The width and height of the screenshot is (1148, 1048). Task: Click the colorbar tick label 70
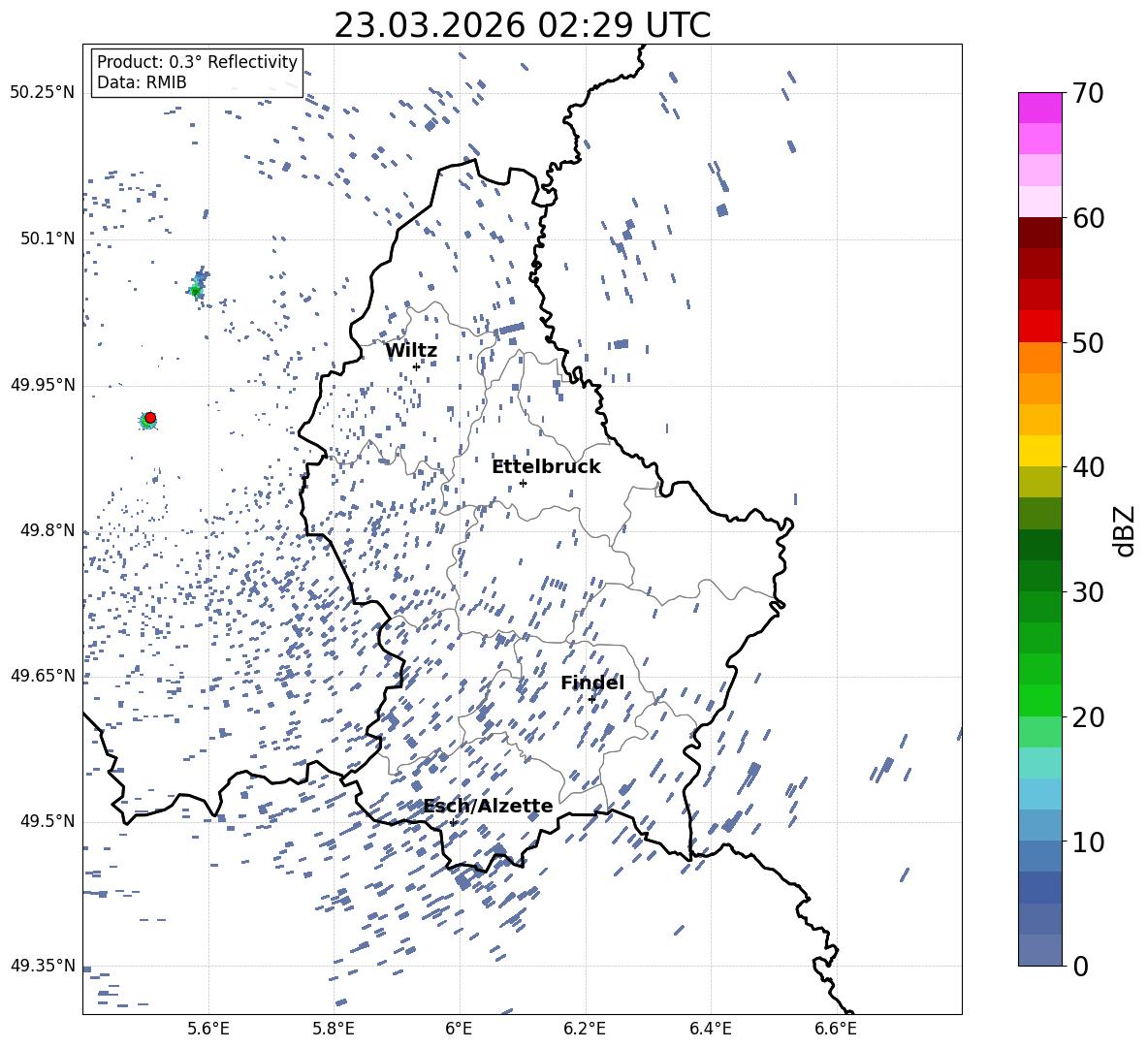[x=1088, y=94]
